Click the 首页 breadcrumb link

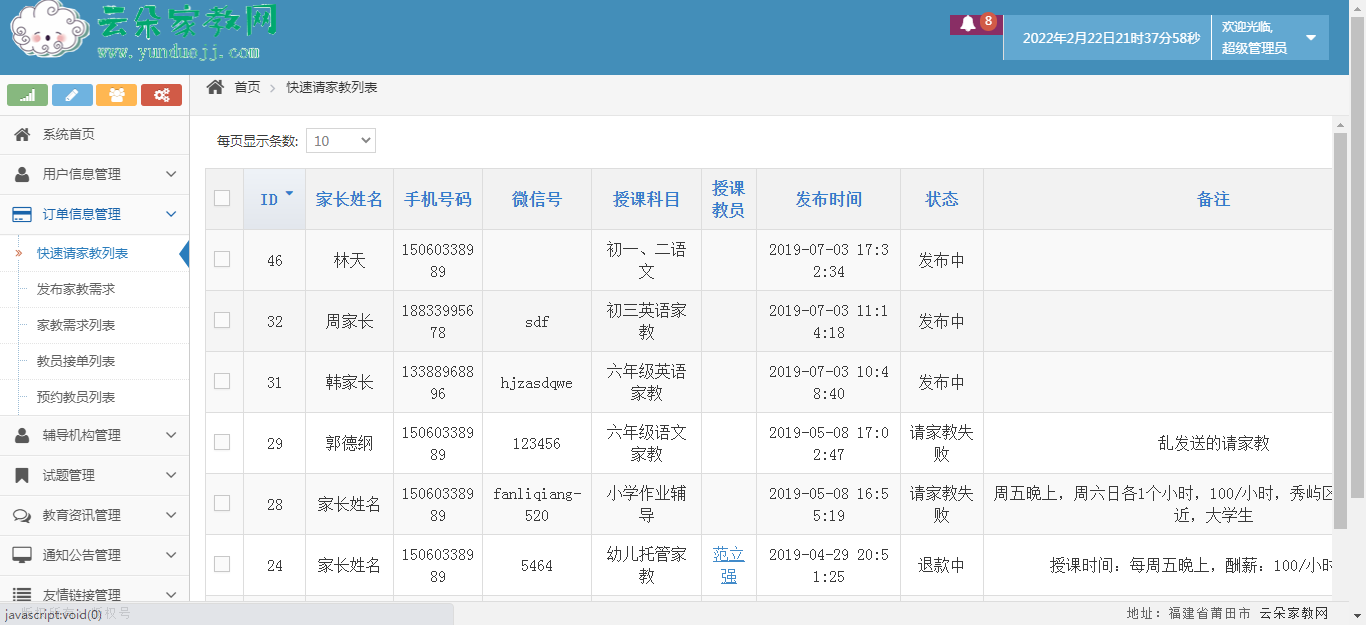(247, 87)
